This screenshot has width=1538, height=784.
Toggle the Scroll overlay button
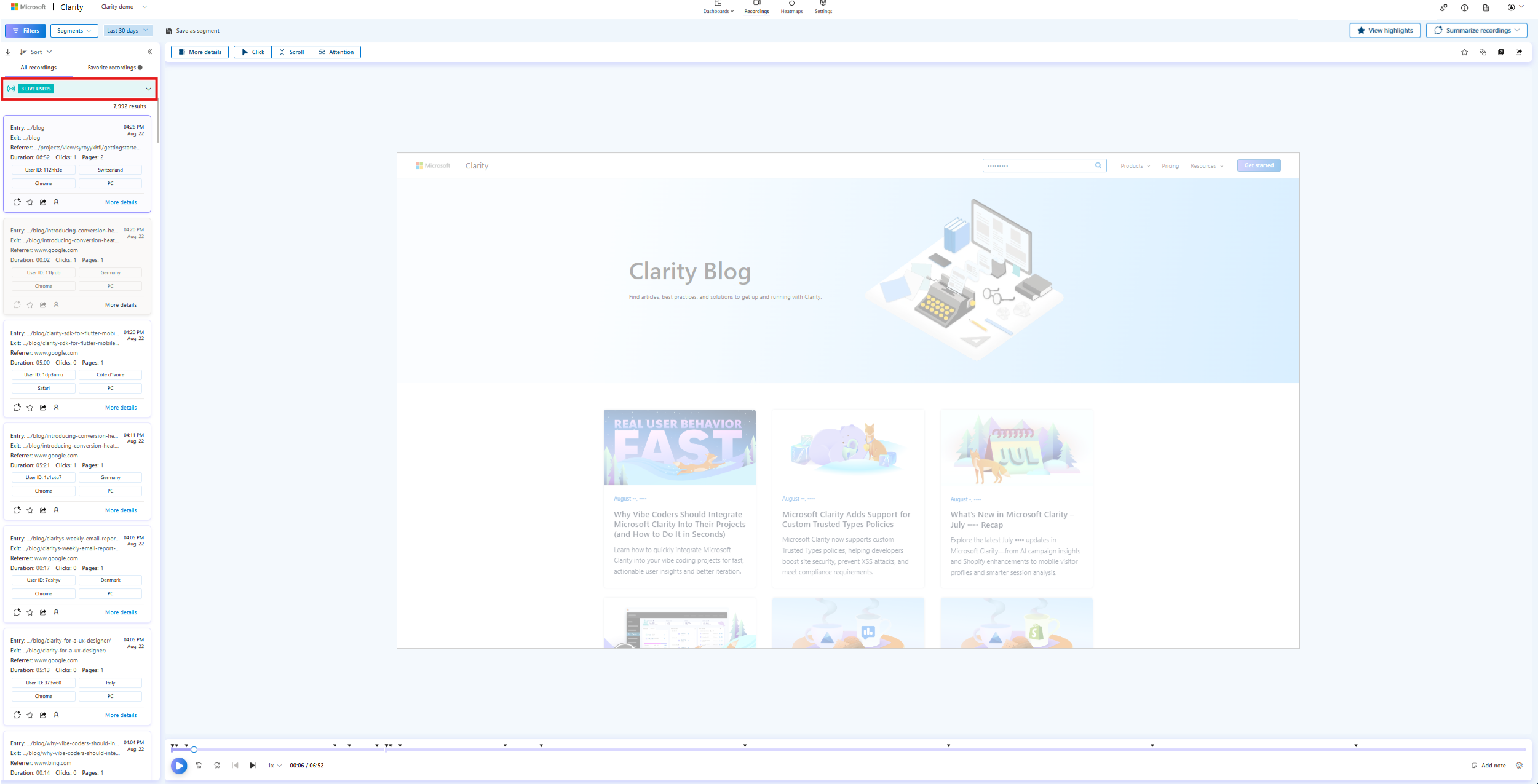[291, 52]
